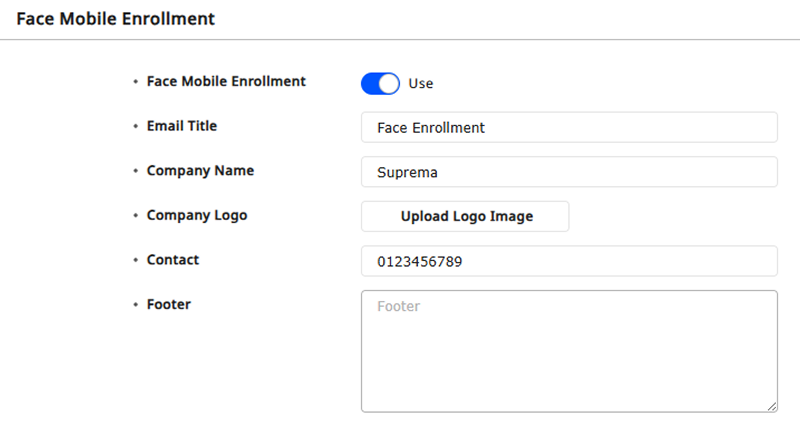The image size is (800, 426).
Task: Select the Contact number input field
Action: click(568, 261)
